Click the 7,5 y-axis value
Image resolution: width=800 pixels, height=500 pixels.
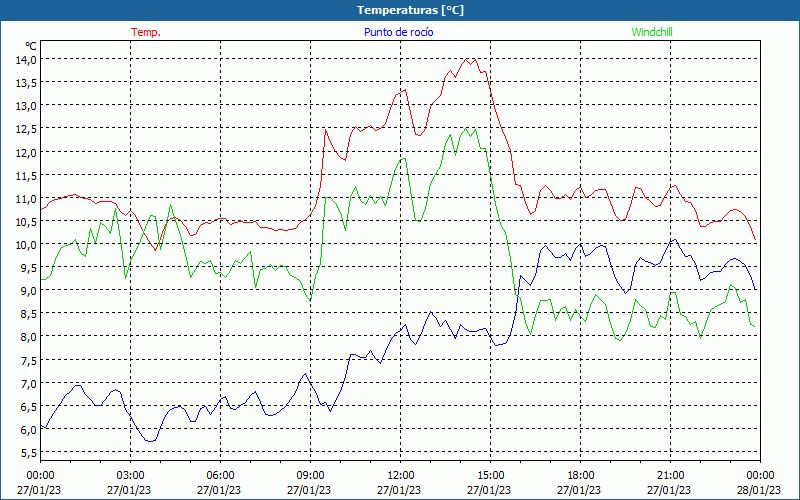pyautogui.click(x=28, y=360)
